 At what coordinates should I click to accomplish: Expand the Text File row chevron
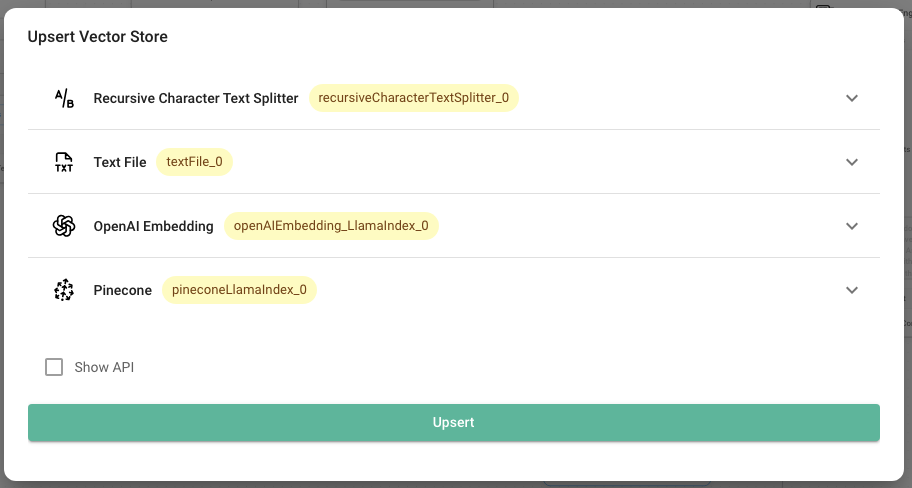click(852, 162)
